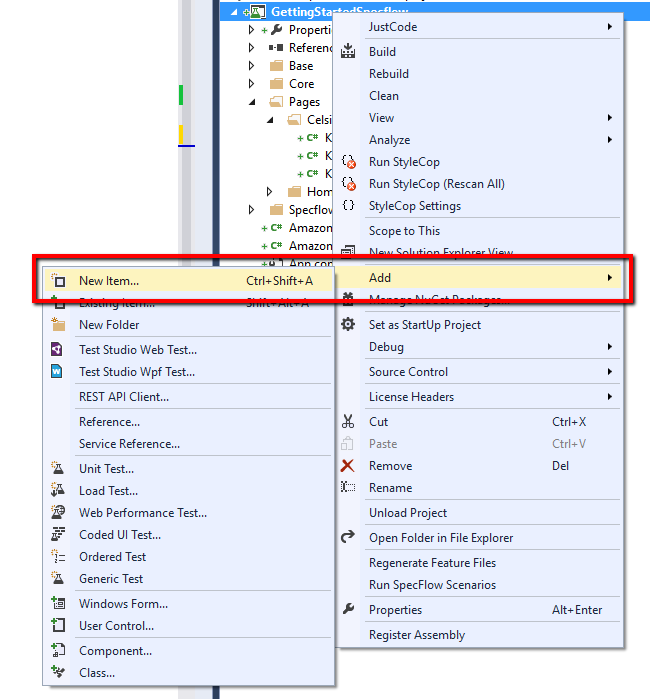Click the New Folder icon

click(58, 325)
